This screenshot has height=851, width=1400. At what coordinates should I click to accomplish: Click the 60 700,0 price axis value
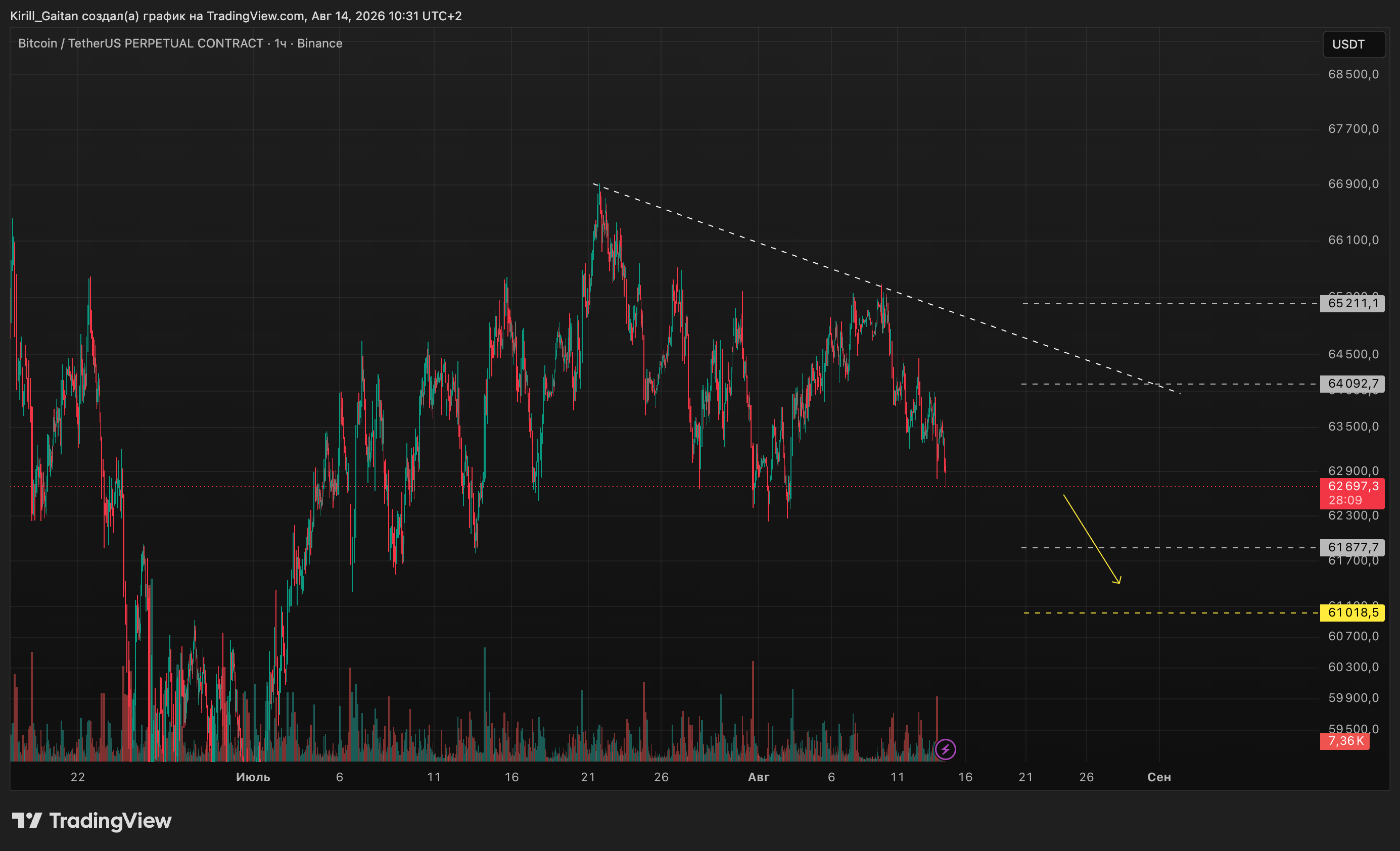[x=1354, y=636]
